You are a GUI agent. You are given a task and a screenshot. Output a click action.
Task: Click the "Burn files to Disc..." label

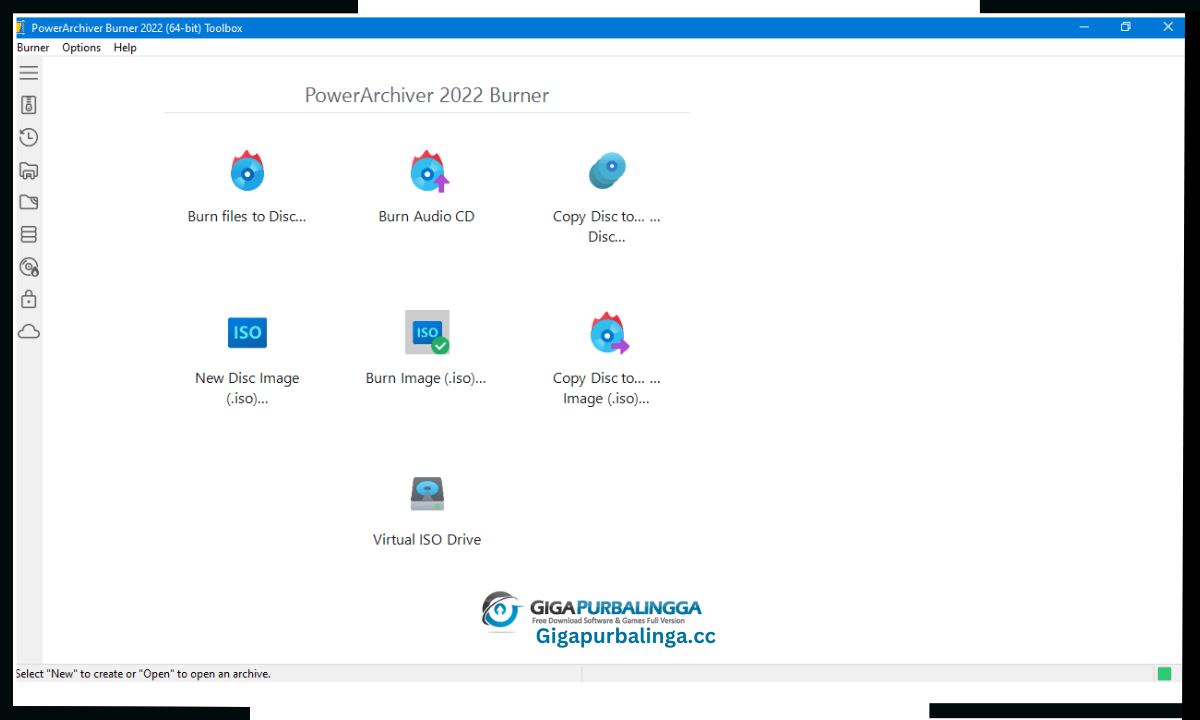click(247, 216)
